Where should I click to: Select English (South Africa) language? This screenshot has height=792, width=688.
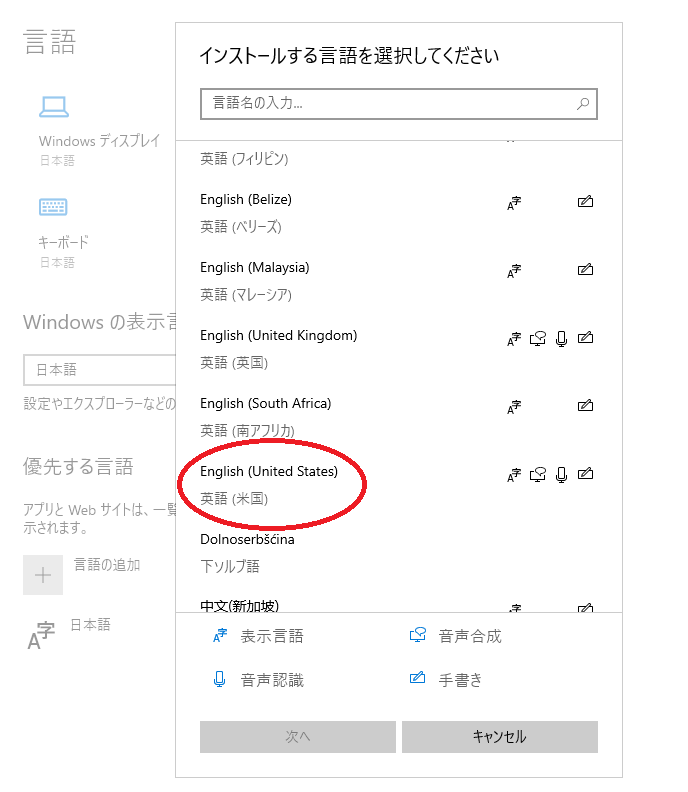point(265,404)
